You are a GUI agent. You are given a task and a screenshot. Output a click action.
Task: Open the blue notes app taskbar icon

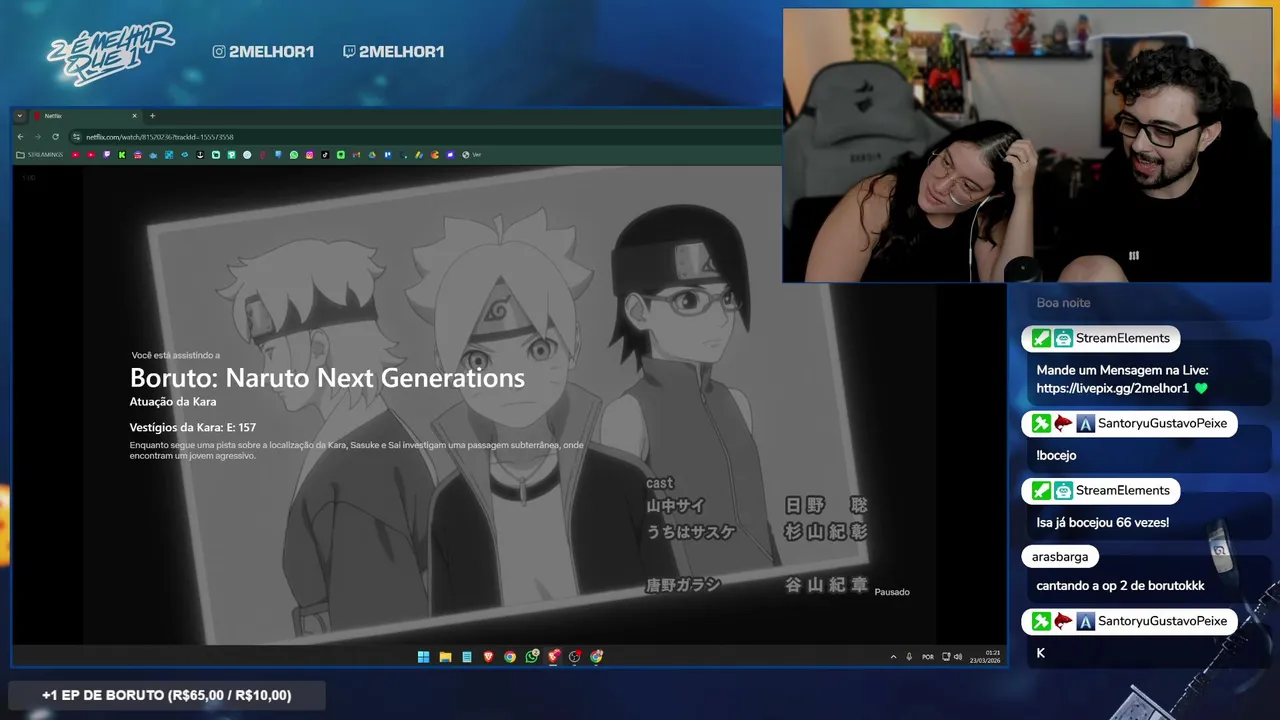pyautogui.click(x=467, y=657)
